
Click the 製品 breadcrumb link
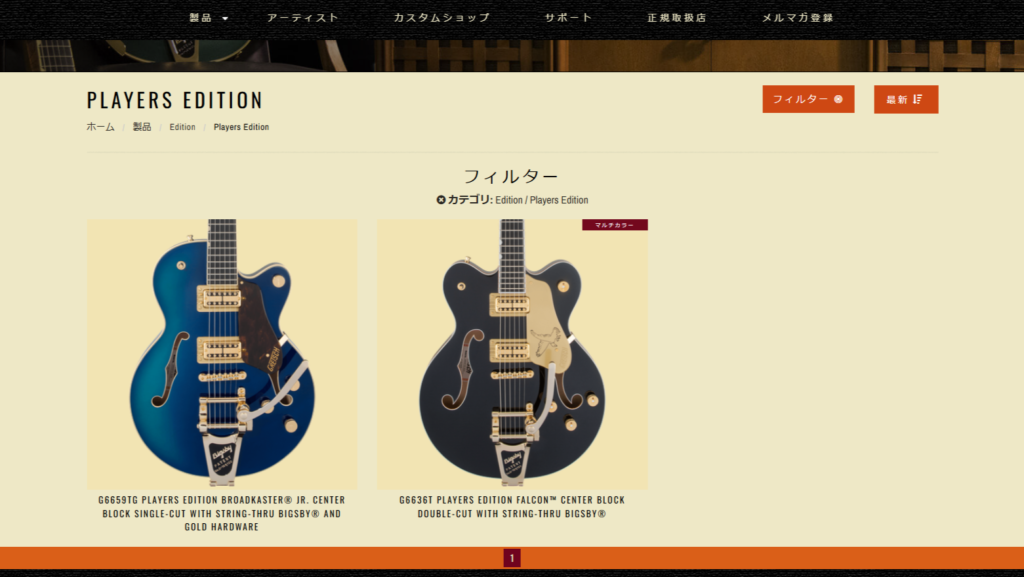[142, 127]
